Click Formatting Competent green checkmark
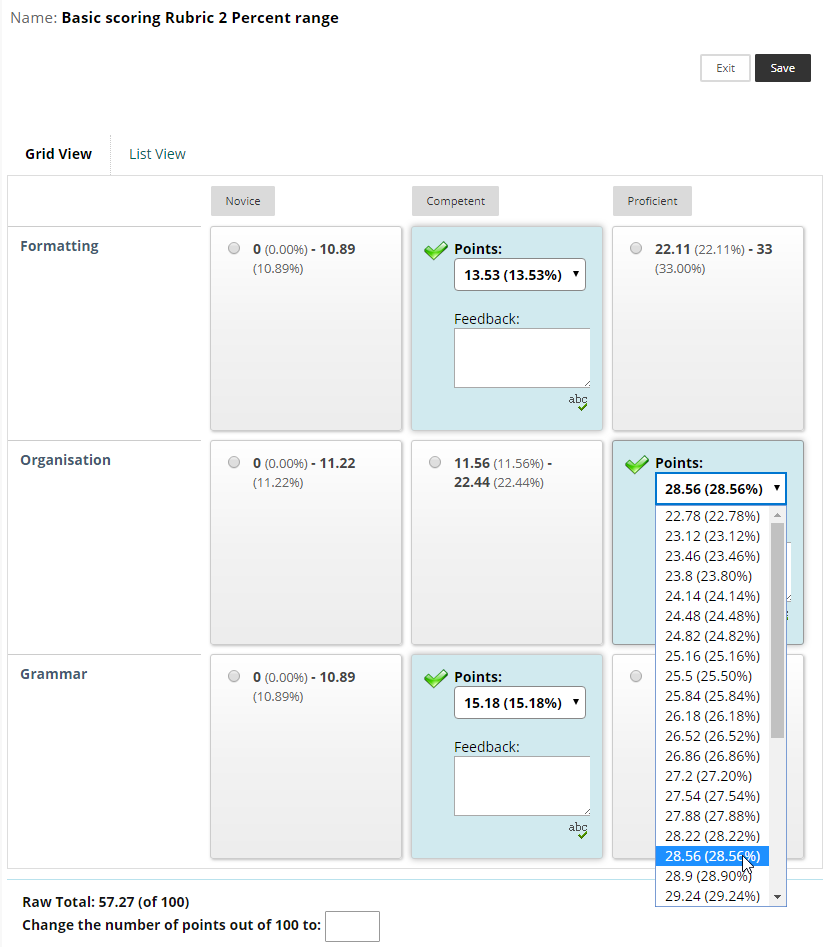This screenshot has width=828, height=947. (x=435, y=250)
